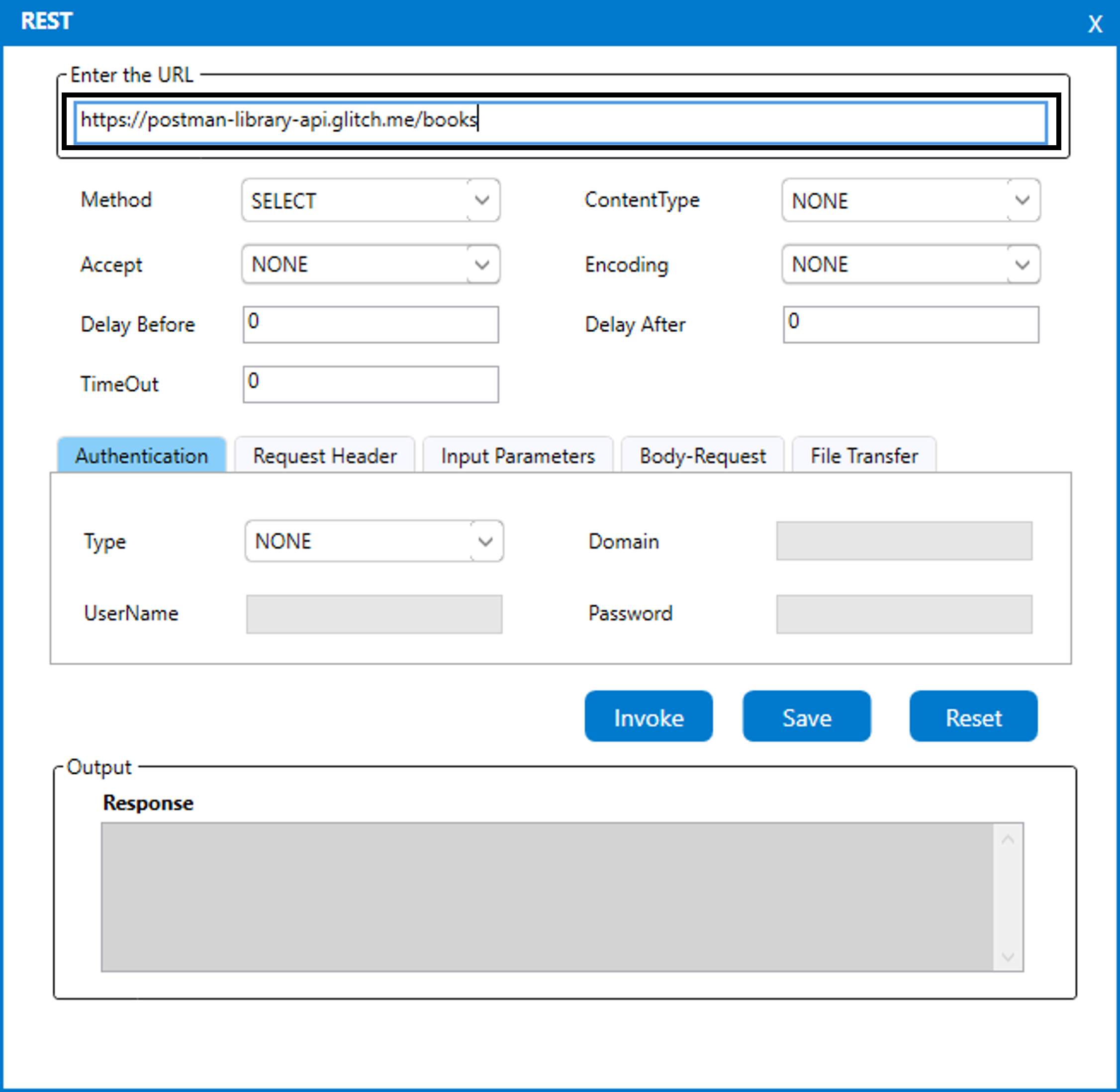Click the Response scrollbar down arrow

1008,956
